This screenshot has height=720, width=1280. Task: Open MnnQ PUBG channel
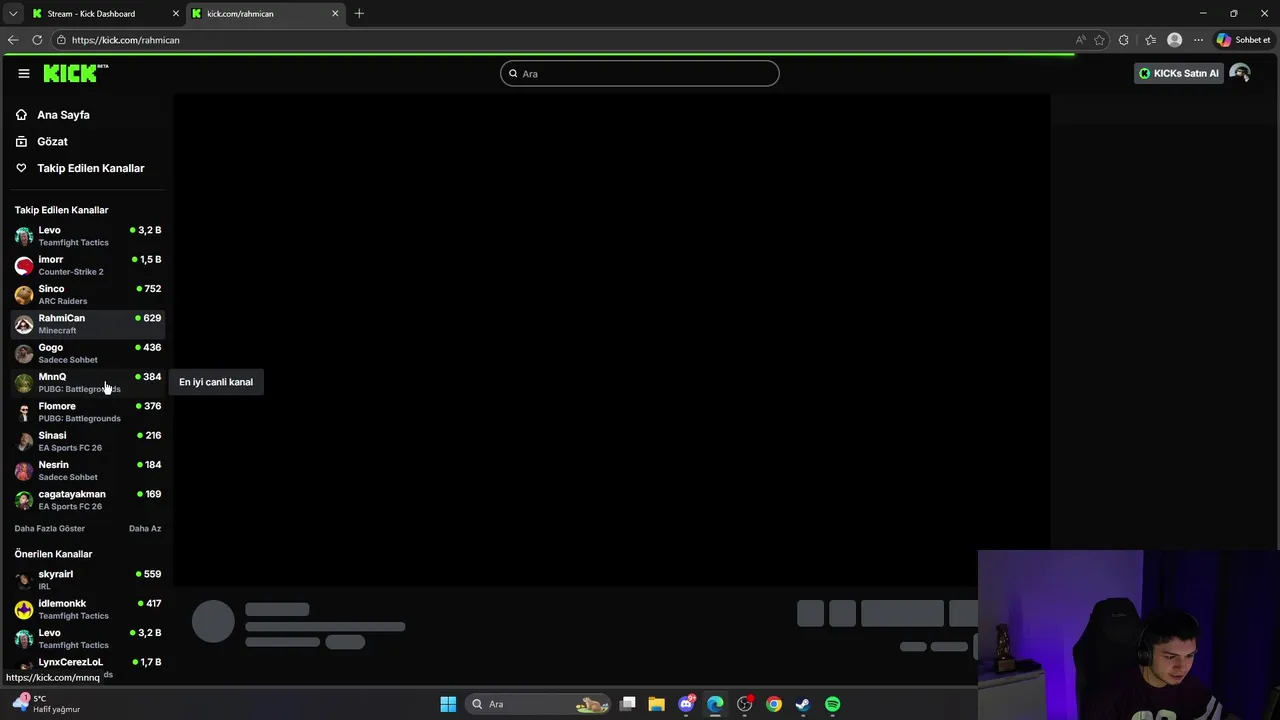tap(88, 382)
